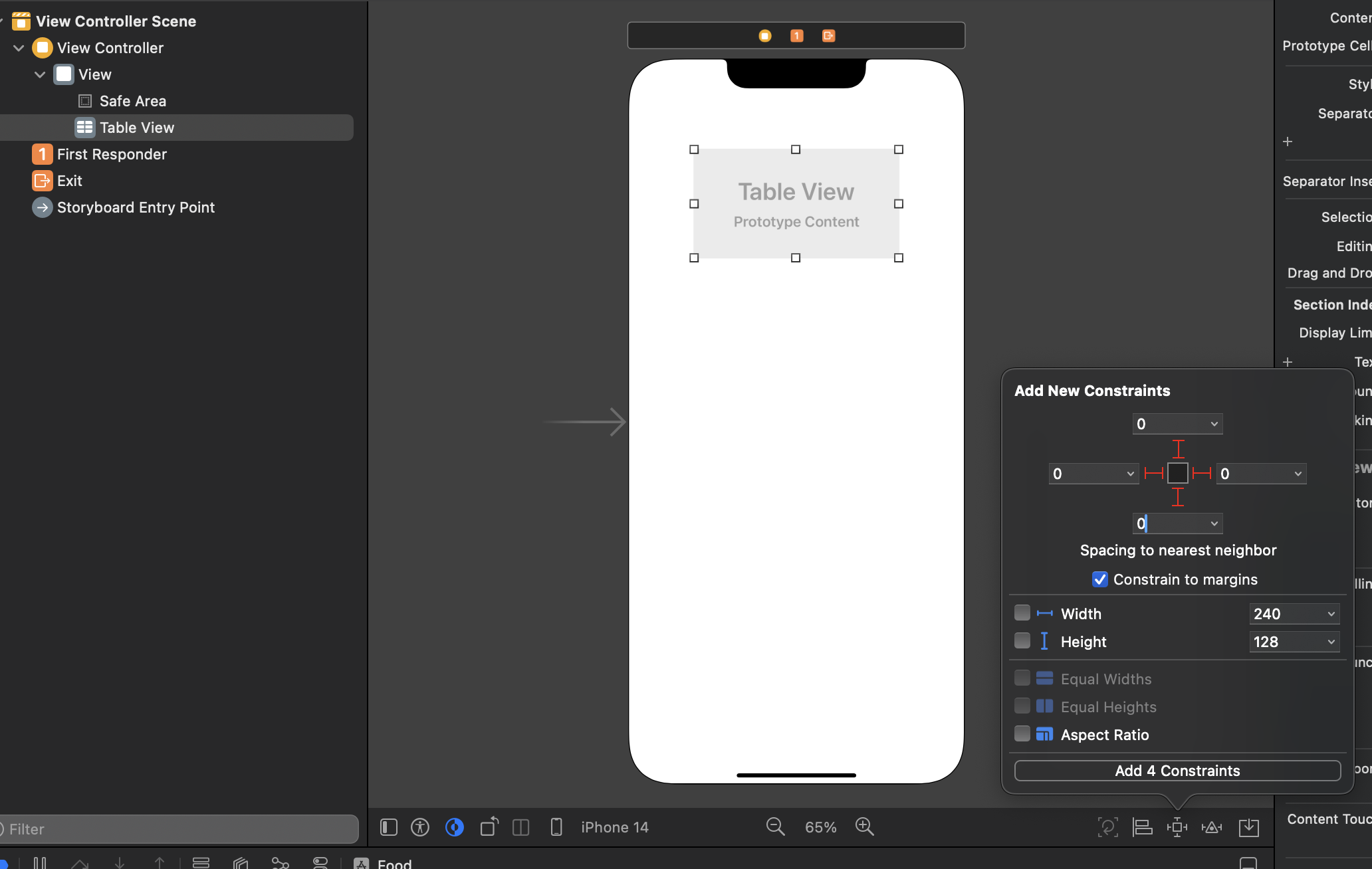Click Exit icon in scene dock
Viewport: 1372px width, 869px height.
point(829,36)
